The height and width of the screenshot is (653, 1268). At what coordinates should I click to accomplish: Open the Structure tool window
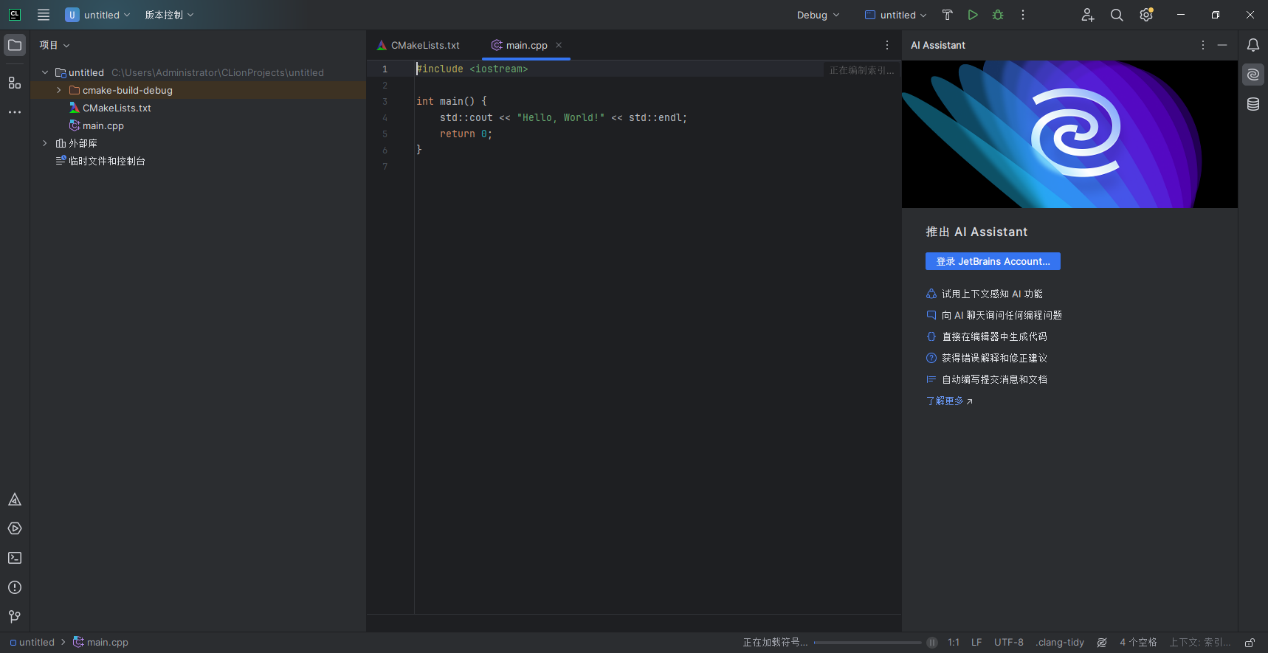coord(15,82)
